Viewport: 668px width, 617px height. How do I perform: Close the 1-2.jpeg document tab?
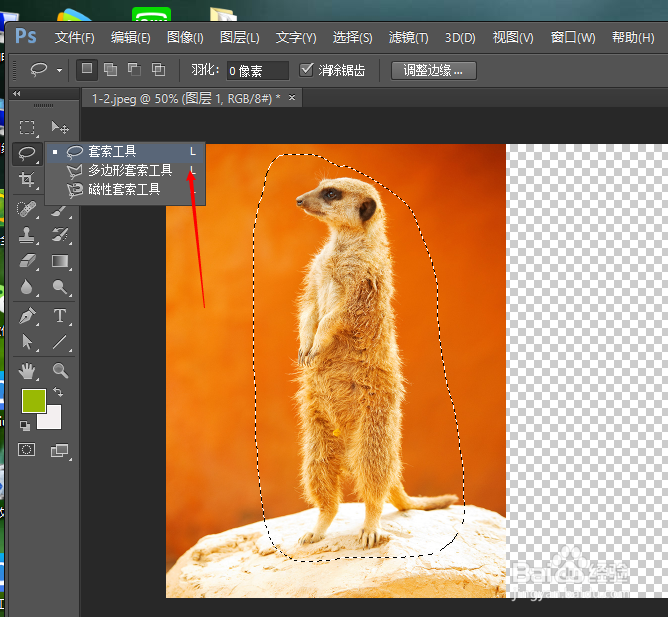[292, 98]
